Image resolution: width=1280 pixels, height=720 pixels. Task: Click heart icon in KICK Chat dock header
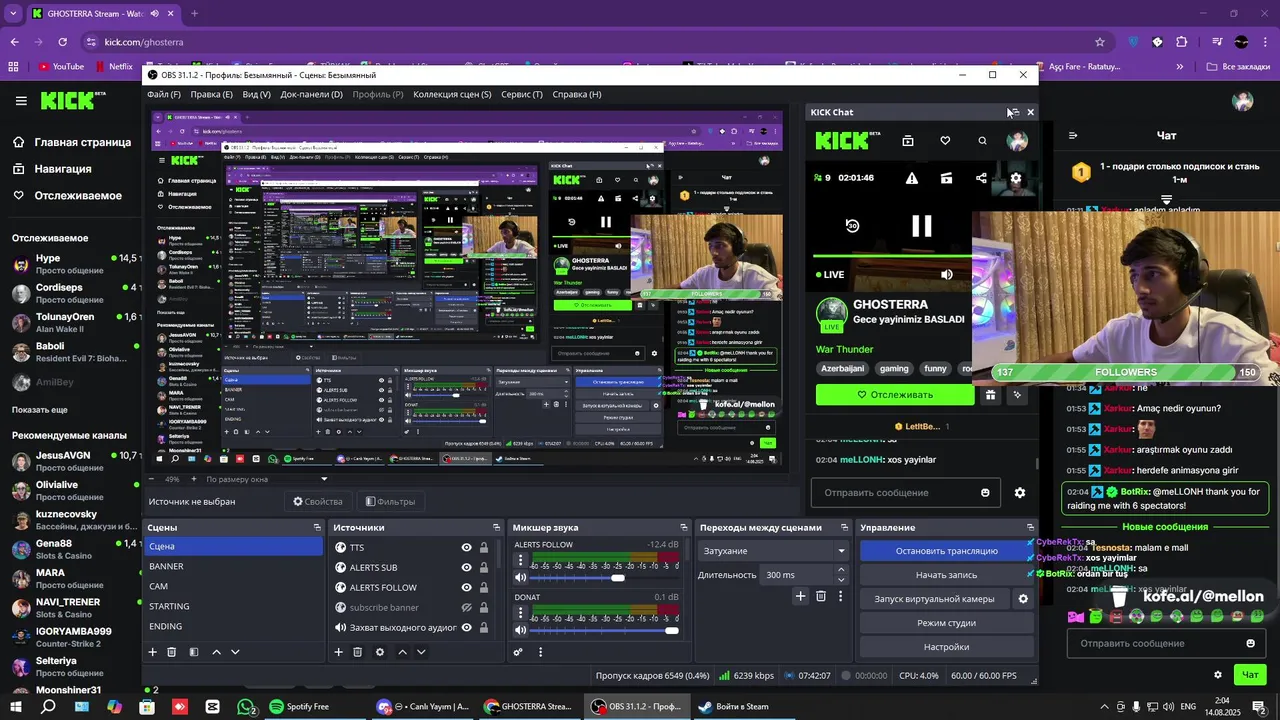pyautogui.click(x=945, y=141)
